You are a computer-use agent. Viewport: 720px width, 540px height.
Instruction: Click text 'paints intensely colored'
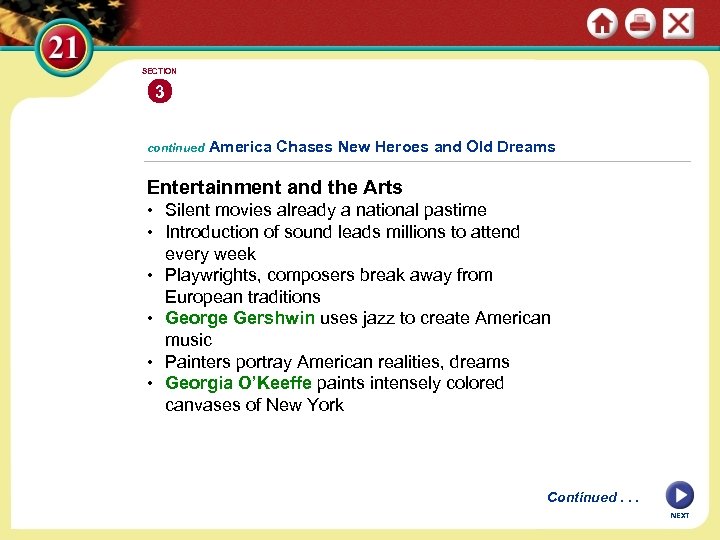pyautogui.click(x=410, y=383)
